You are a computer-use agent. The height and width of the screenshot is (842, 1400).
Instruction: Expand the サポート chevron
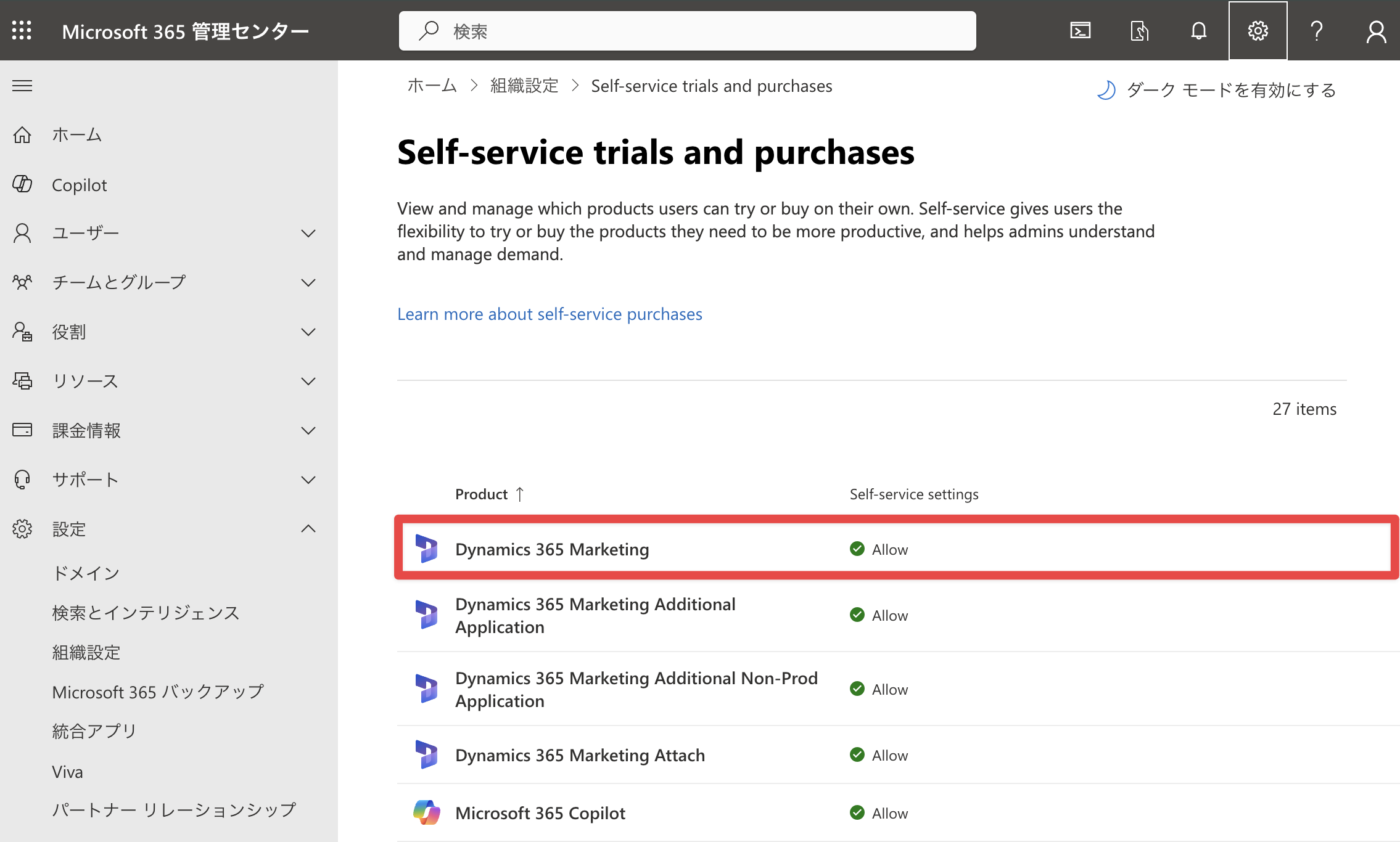pyautogui.click(x=308, y=480)
